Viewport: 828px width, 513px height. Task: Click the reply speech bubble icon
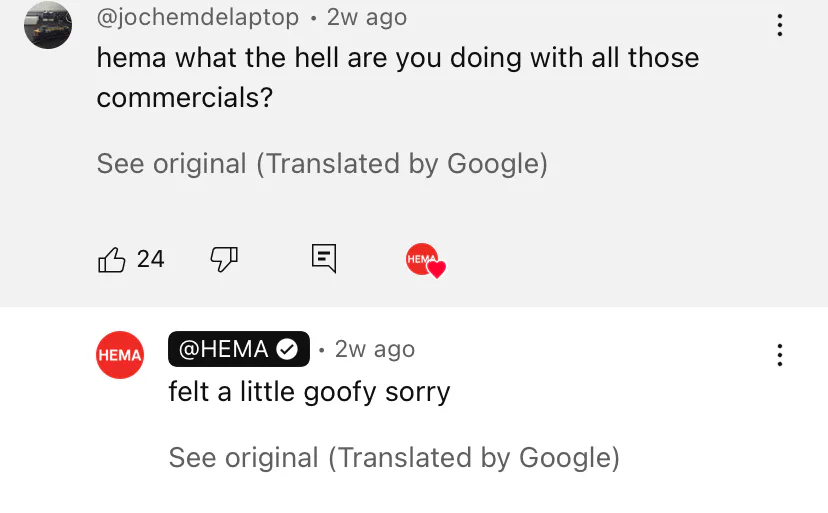click(x=324, y=258)
